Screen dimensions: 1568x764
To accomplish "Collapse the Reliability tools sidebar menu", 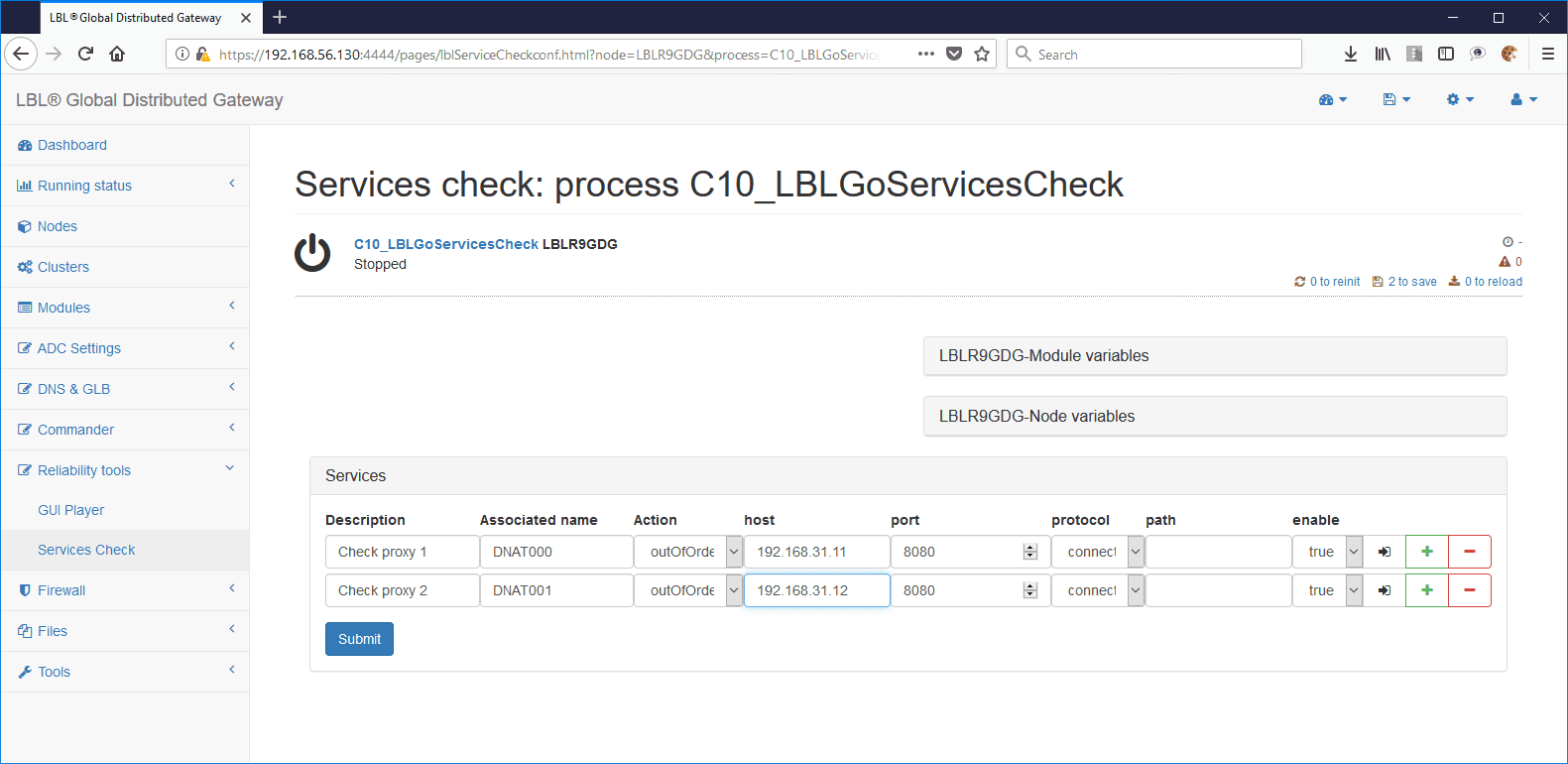I will coord(125,470).
